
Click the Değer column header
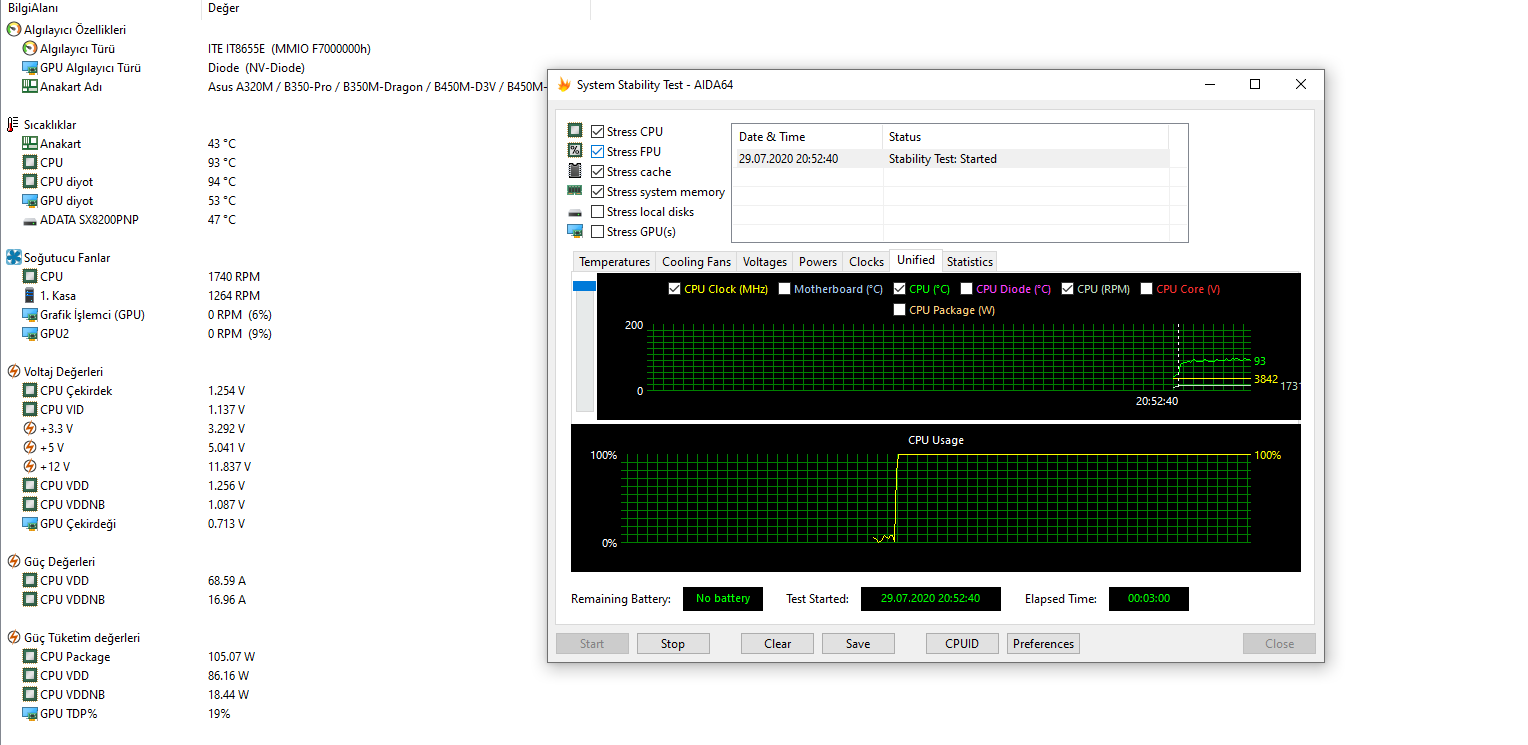pos(395,8)
